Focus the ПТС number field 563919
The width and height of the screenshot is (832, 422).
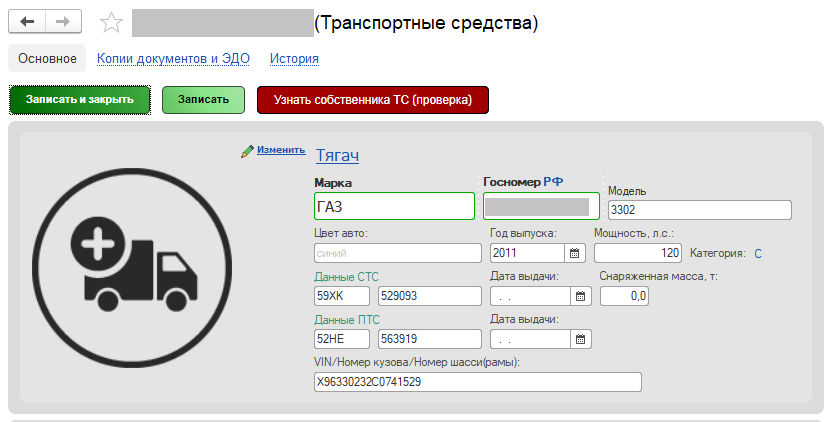[x=430, y=339]
